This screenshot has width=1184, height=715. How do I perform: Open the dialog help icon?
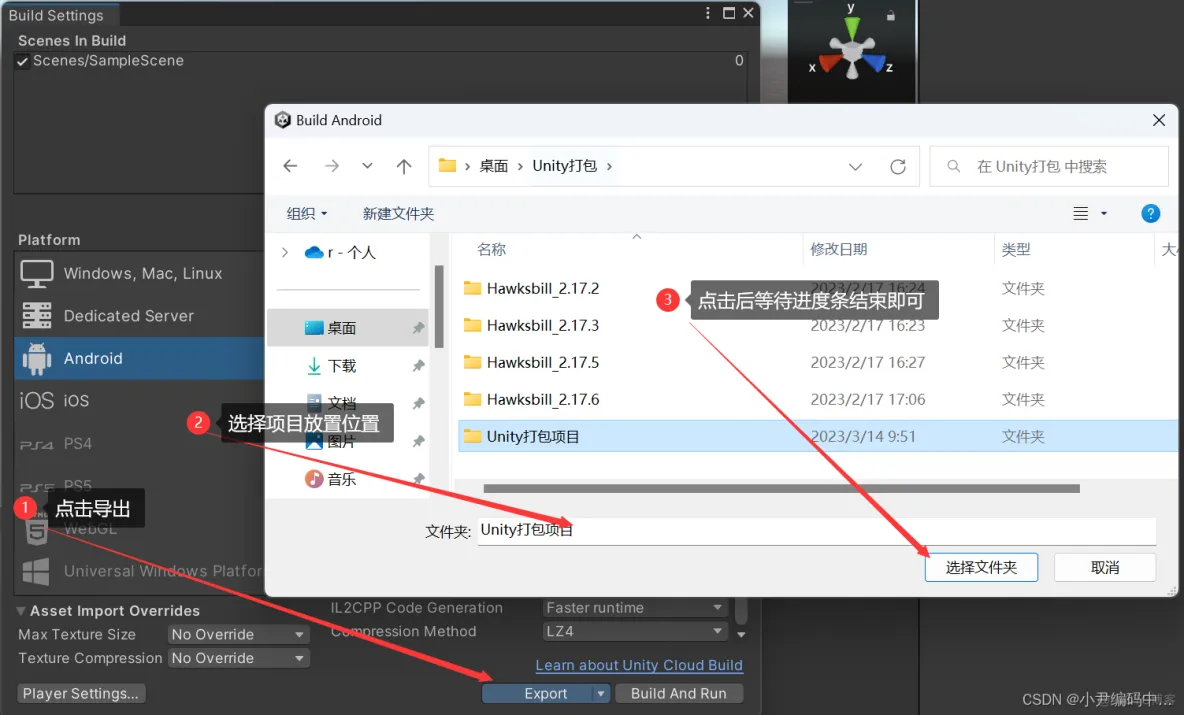pos(1150,214)
